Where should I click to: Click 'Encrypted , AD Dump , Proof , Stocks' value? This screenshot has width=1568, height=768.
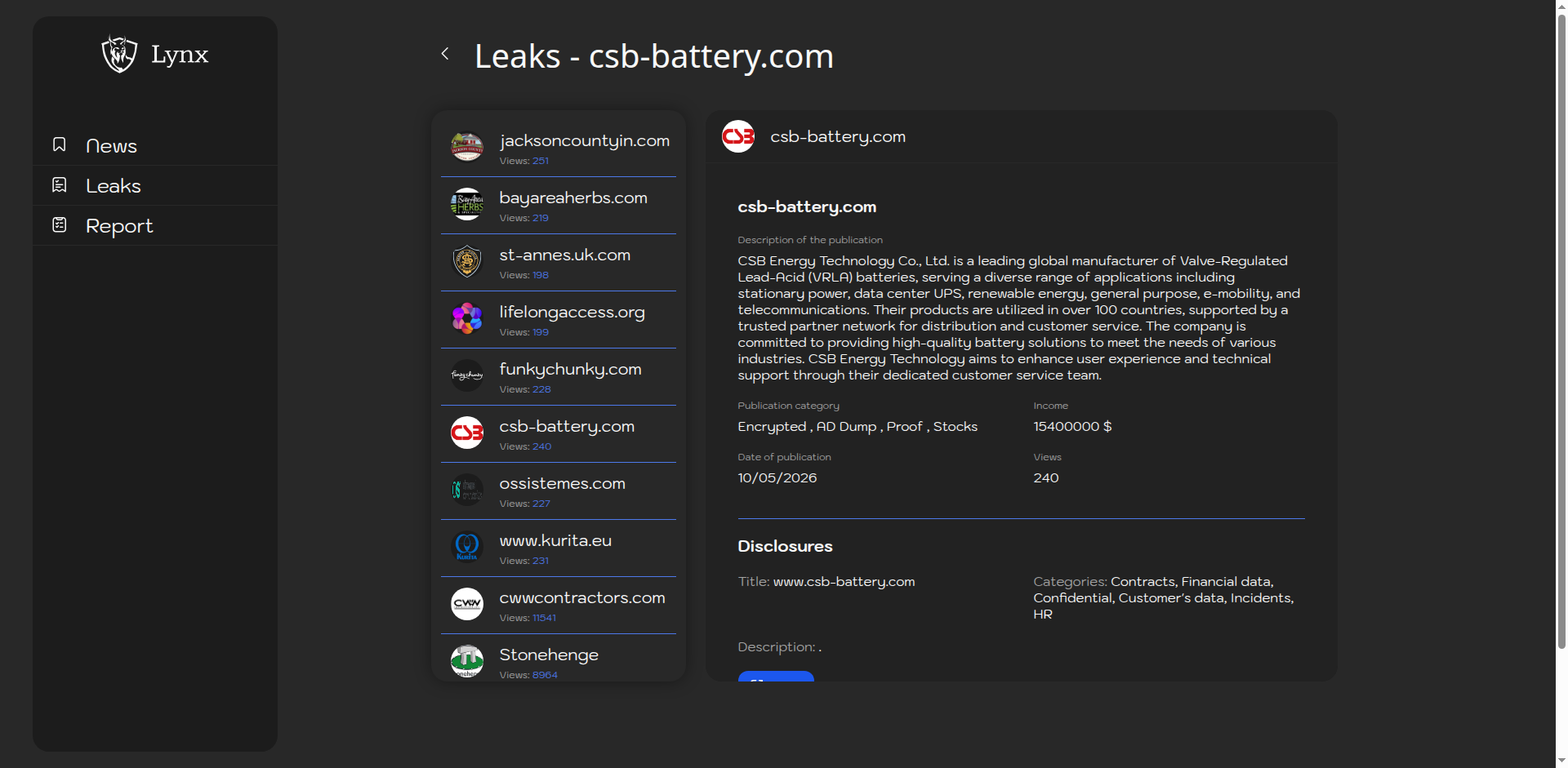coord(857,427)
